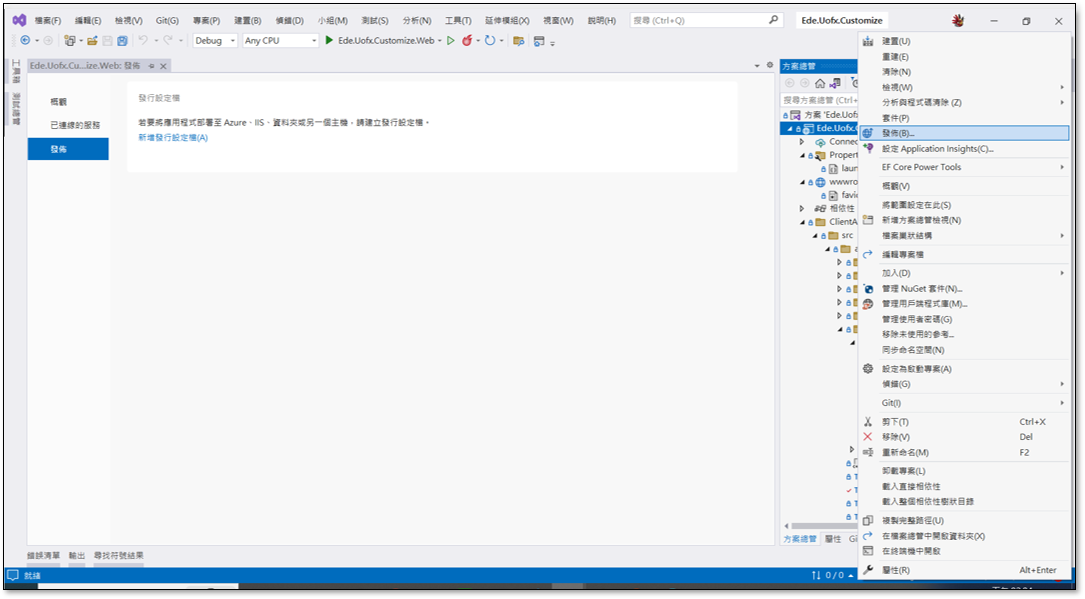Select 在終端機中開啟 in context menu
This screenshot has width=1085, height=599.
964,551
